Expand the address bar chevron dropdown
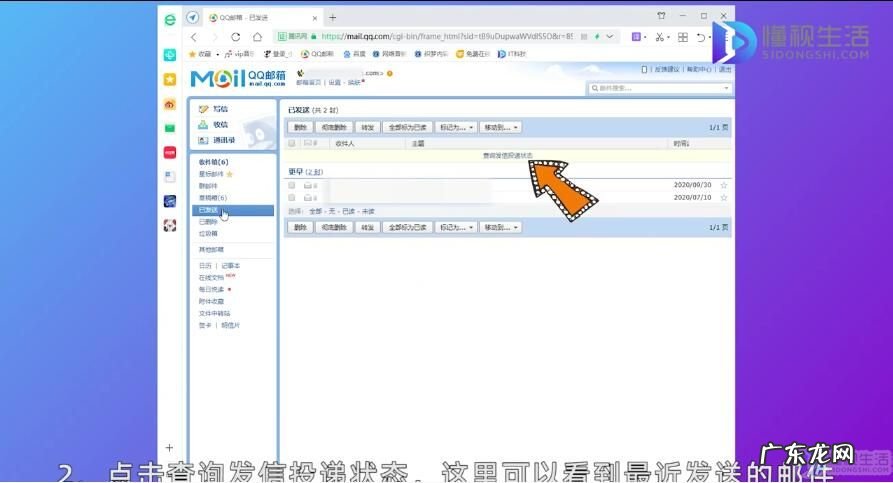 pyautogui.click(x=610, y=36)
